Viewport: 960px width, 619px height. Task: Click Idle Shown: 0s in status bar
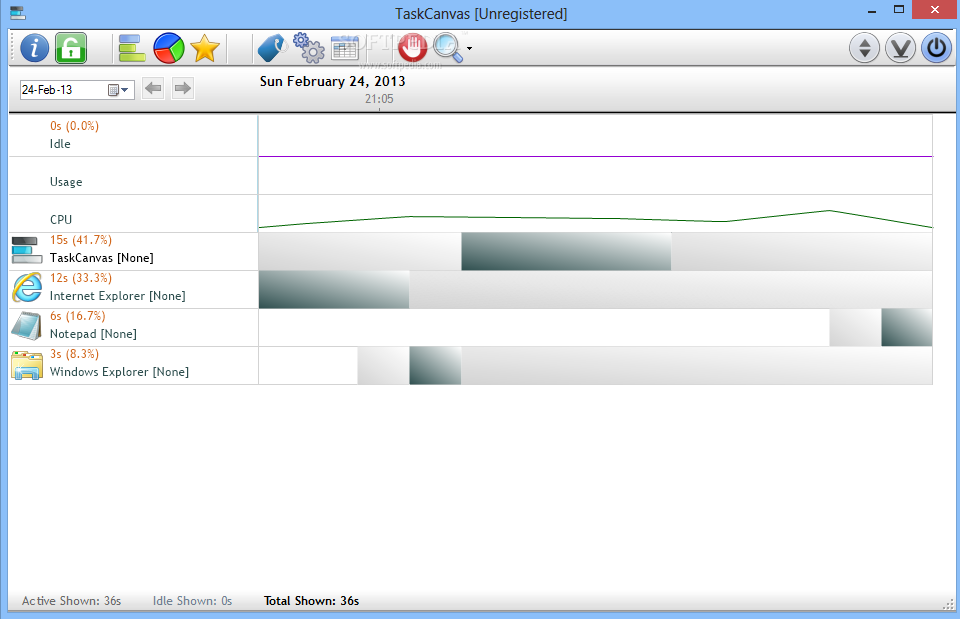click(192, 601)
